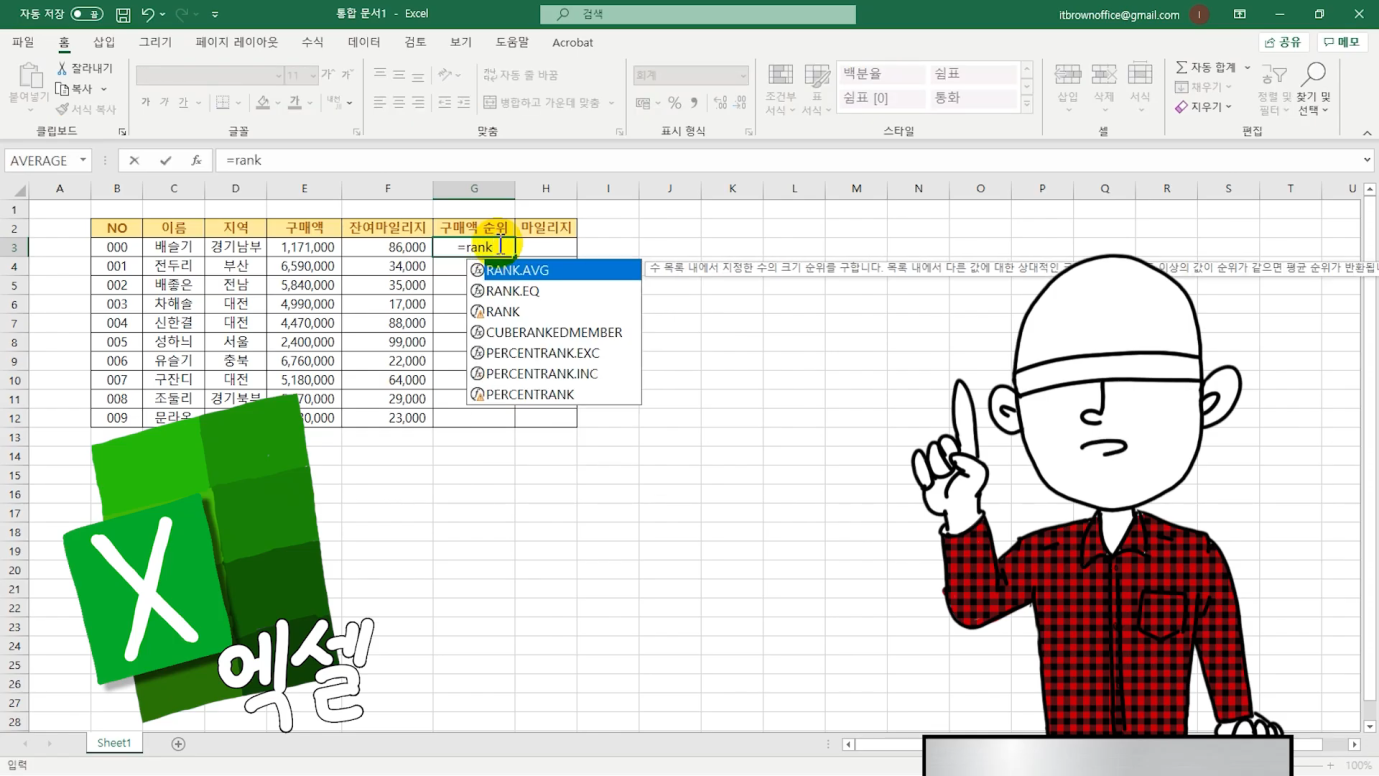The width and height of the screenshot is (1379, 776).
Task: Confirm formula entry with the check icon
Action: (x=165, y=160)
